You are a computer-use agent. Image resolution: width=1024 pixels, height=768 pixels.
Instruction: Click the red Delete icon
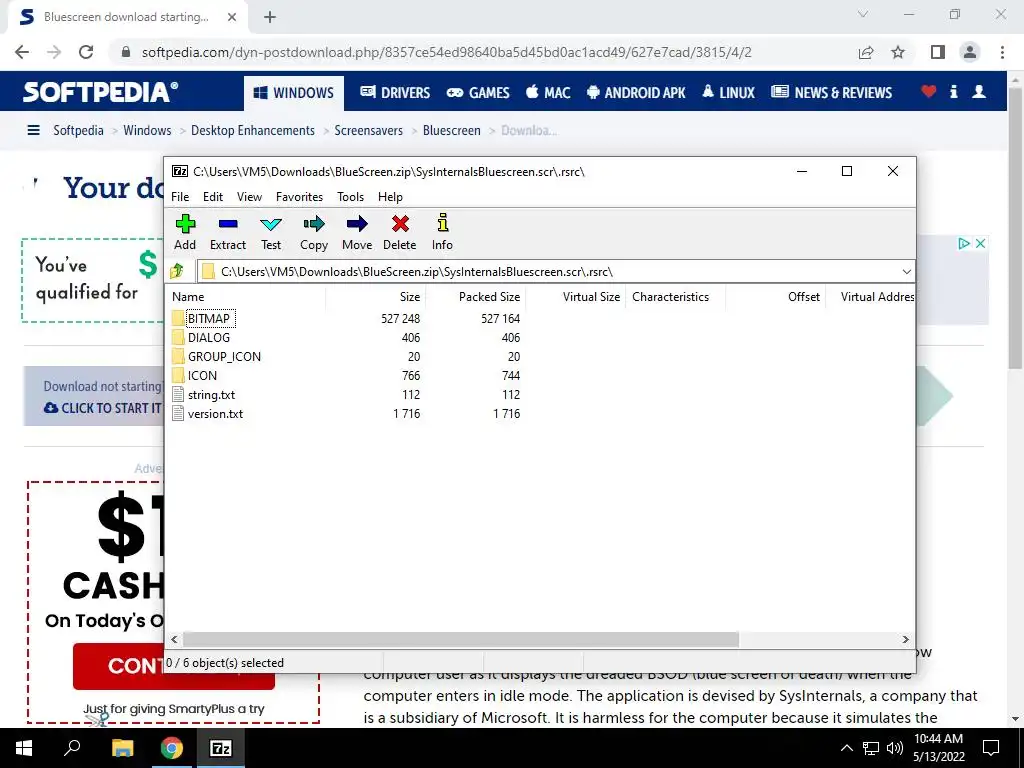coord(400,232)
